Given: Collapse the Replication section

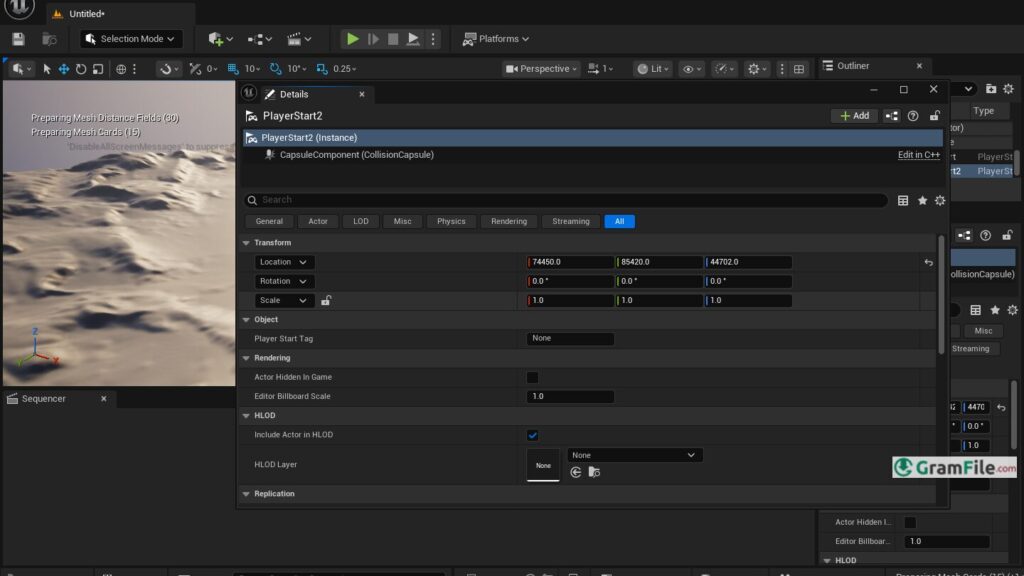Looking at the screenshot, I should (246, 494).
